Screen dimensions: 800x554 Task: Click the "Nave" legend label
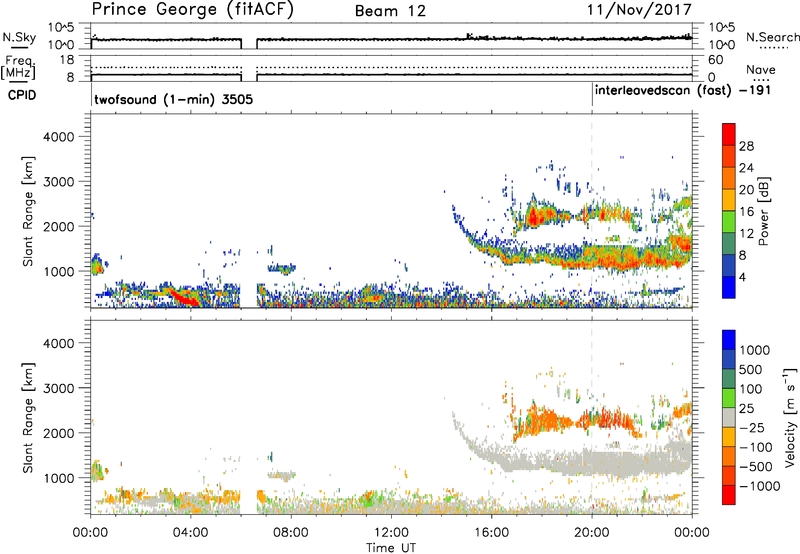pyautogui.click(x=760, y=69)
